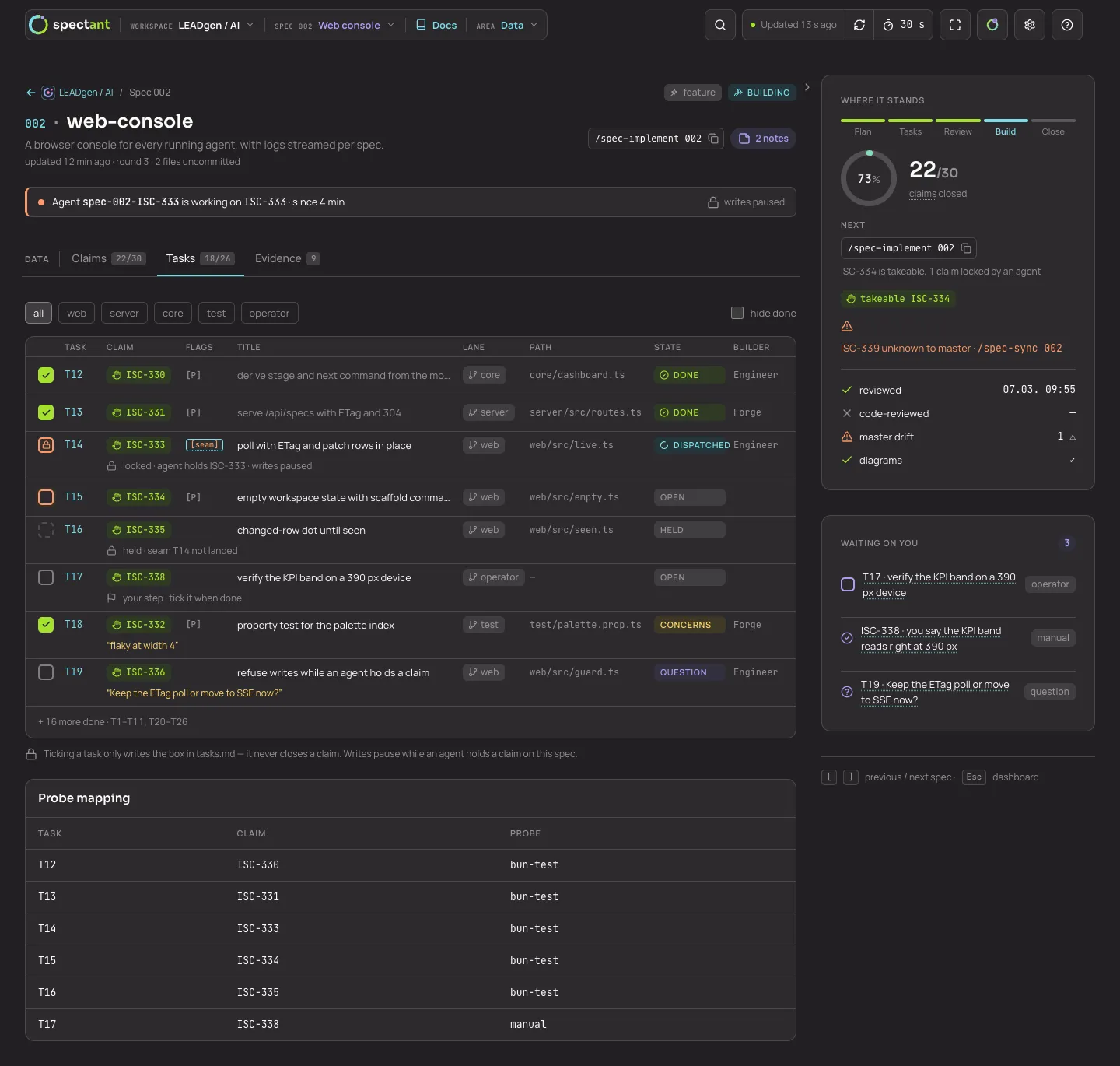
Task: Filter tasks by all lane
Action: (x=38, y=313)
